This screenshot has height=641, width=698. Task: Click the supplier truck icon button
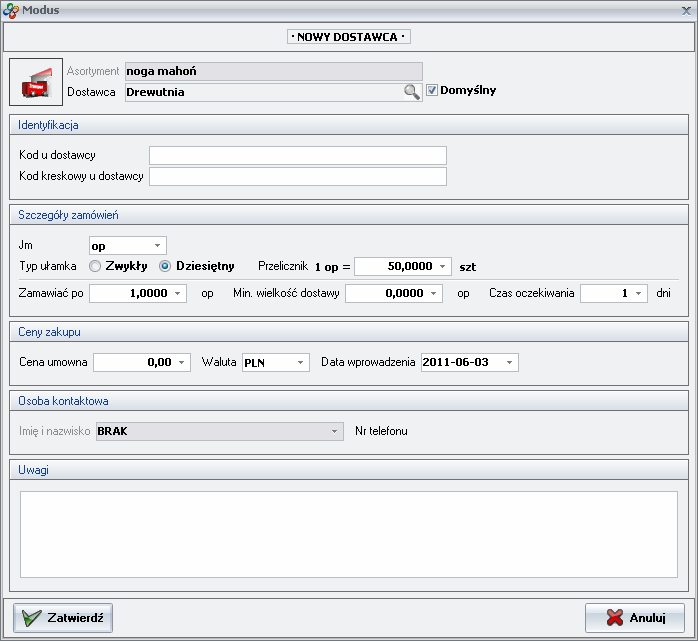[x=36, y=82]
